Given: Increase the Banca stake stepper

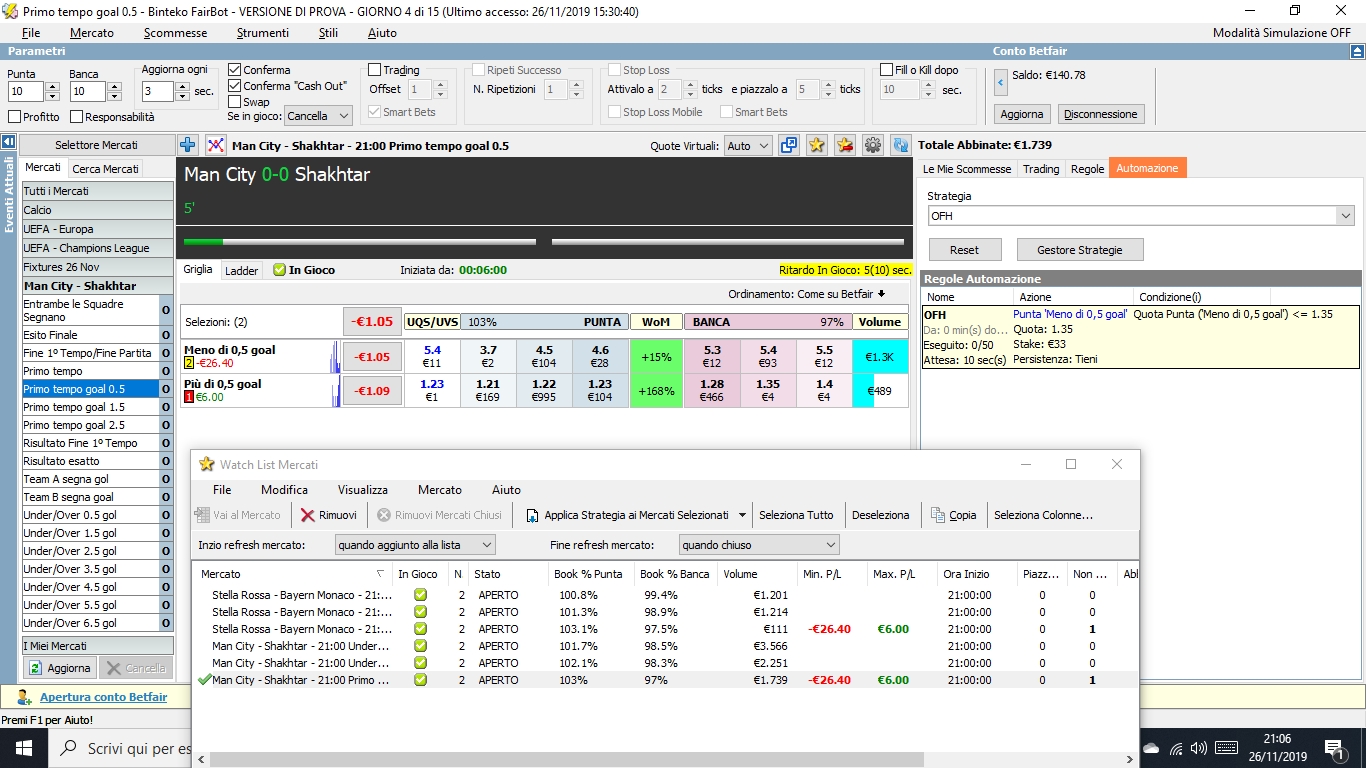Looking at the screenshot, I should tap(114, 87).
